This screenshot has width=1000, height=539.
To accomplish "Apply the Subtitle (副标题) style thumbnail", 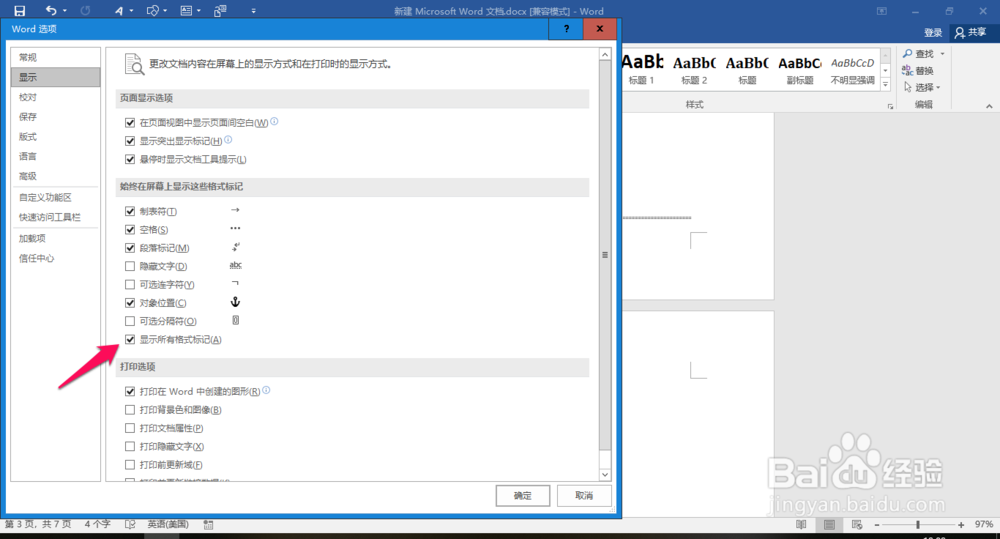I will [800, 69].
